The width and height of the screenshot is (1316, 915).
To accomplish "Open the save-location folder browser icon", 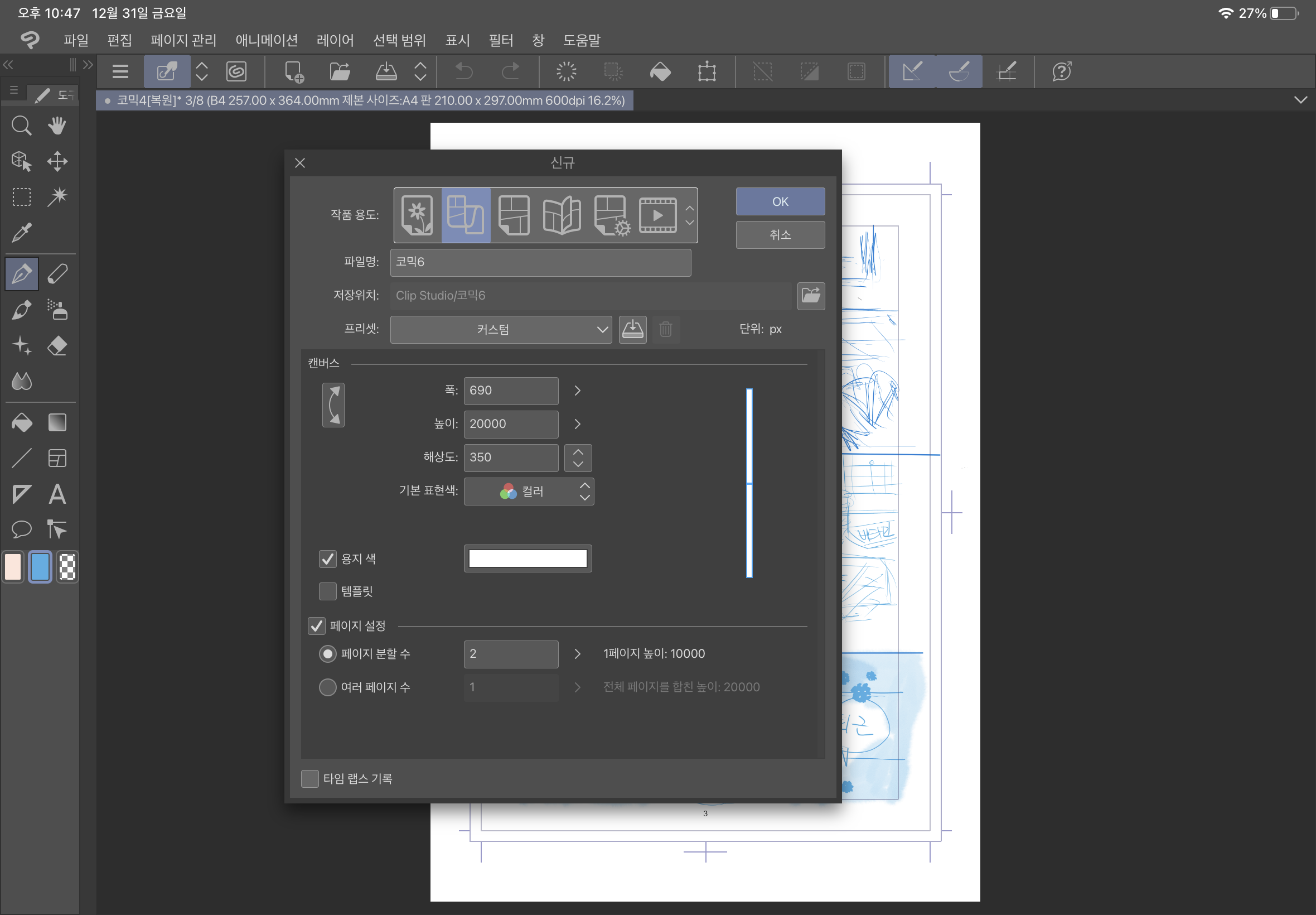I will click(x=811, y=296).
